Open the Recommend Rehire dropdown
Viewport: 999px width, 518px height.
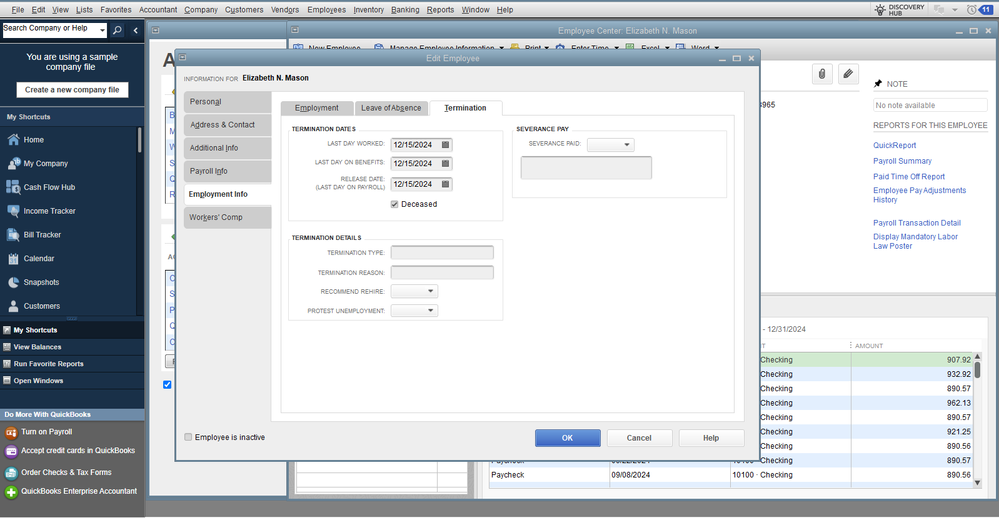[x=414, y=291]
